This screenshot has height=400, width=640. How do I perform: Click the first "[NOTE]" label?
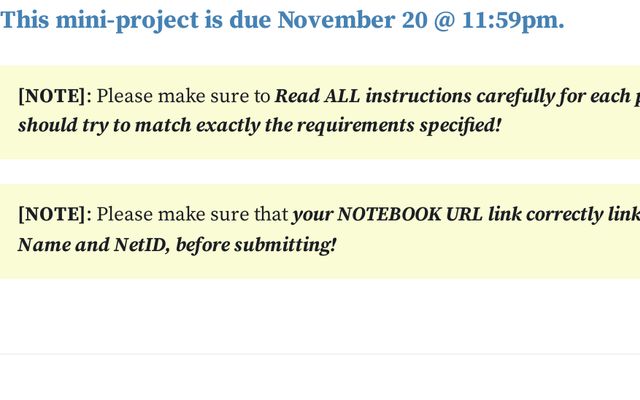54,97
